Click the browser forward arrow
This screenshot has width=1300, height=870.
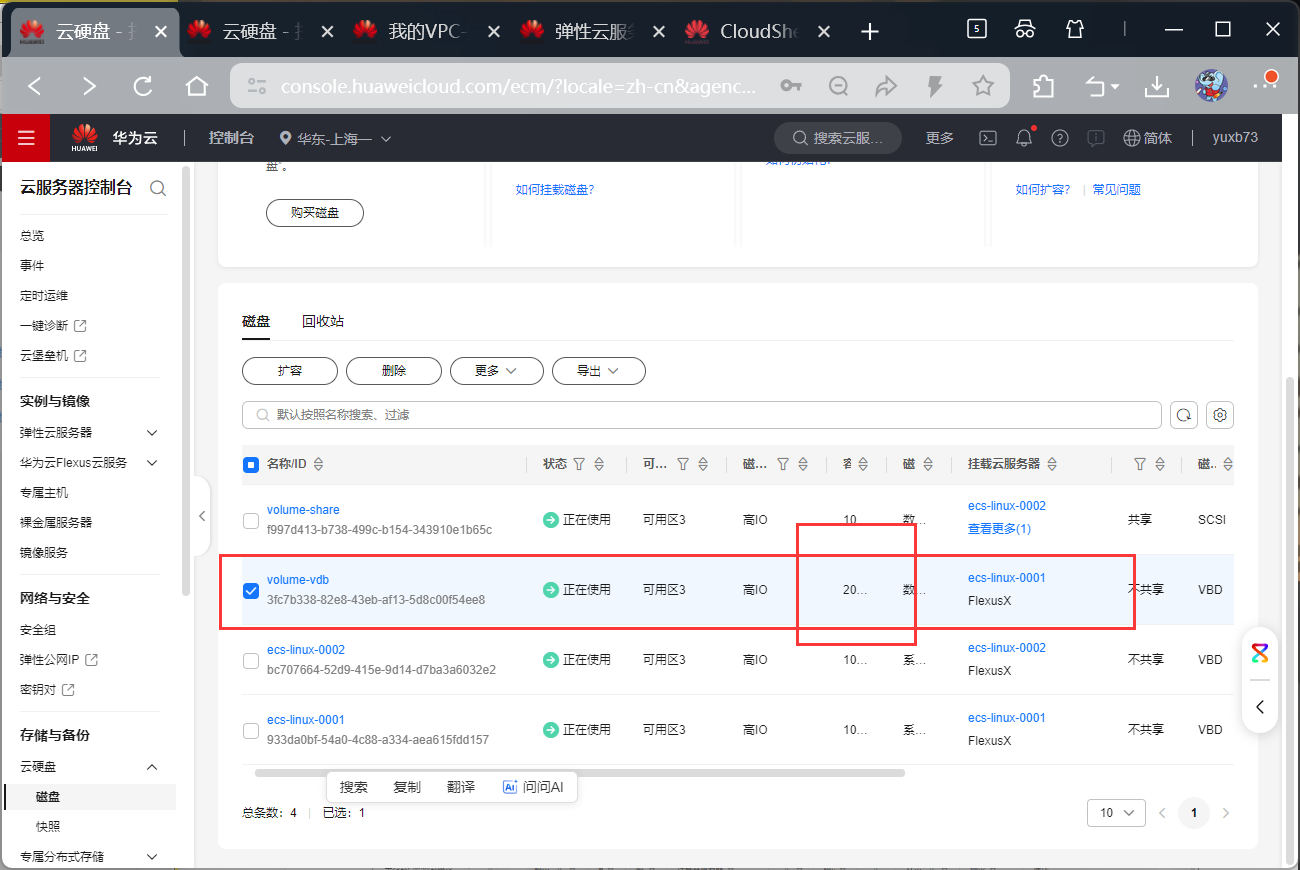click(x=90, y=87)
